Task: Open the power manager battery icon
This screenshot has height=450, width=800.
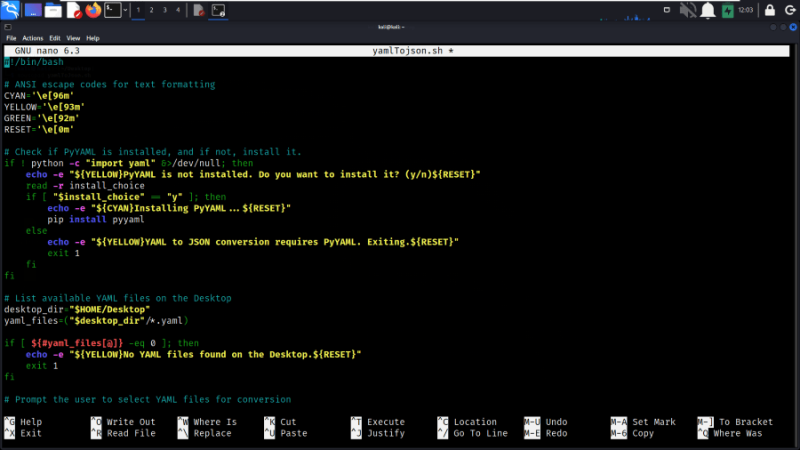Action: pyautogui.click(x=727, y=10)
